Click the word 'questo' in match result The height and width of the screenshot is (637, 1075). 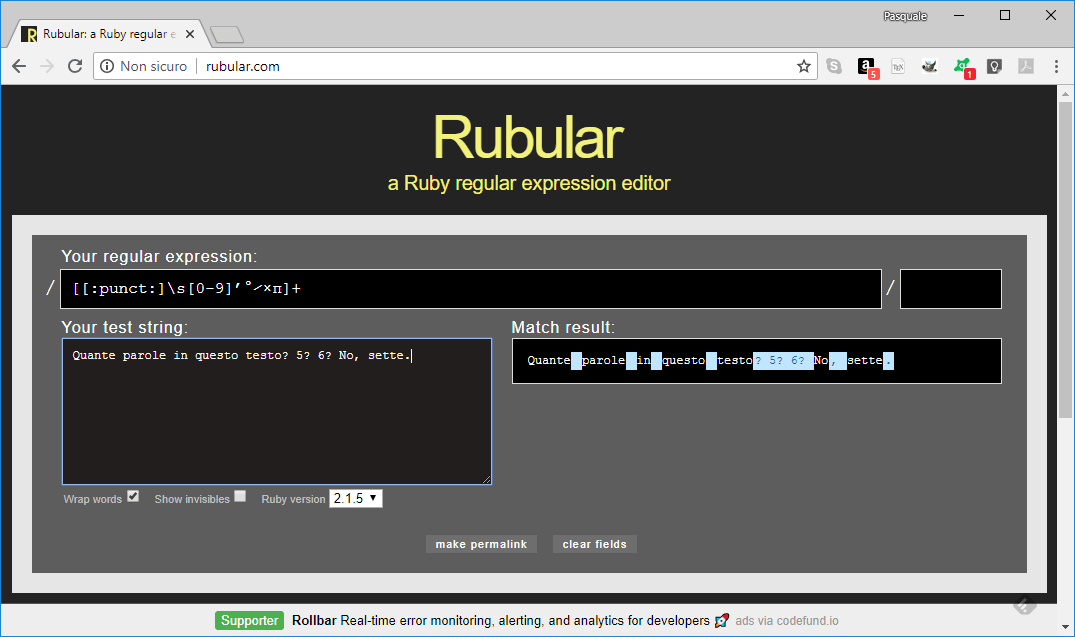point(684,360)
